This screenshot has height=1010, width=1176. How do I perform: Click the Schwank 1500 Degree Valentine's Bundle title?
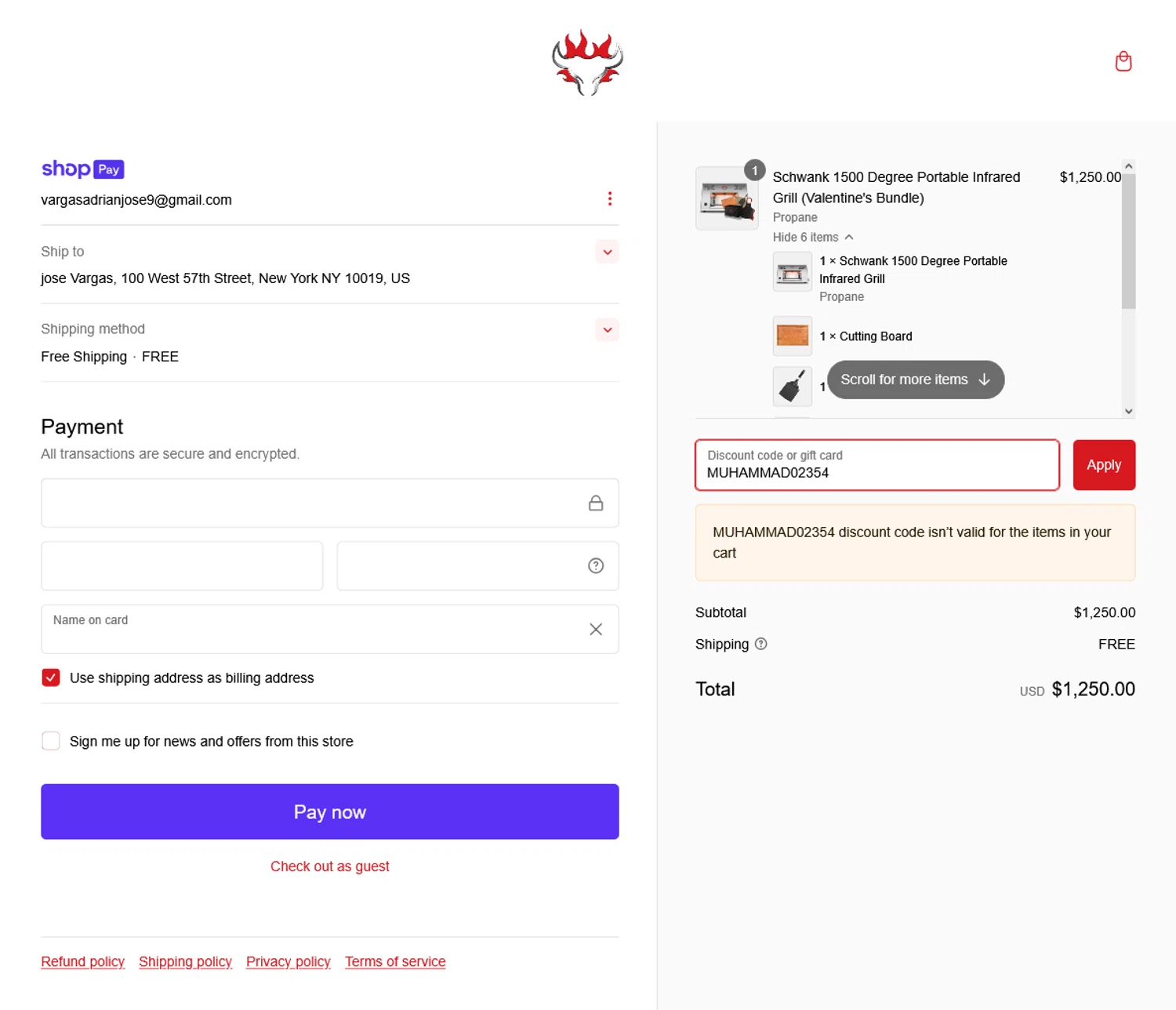(896, 187)
